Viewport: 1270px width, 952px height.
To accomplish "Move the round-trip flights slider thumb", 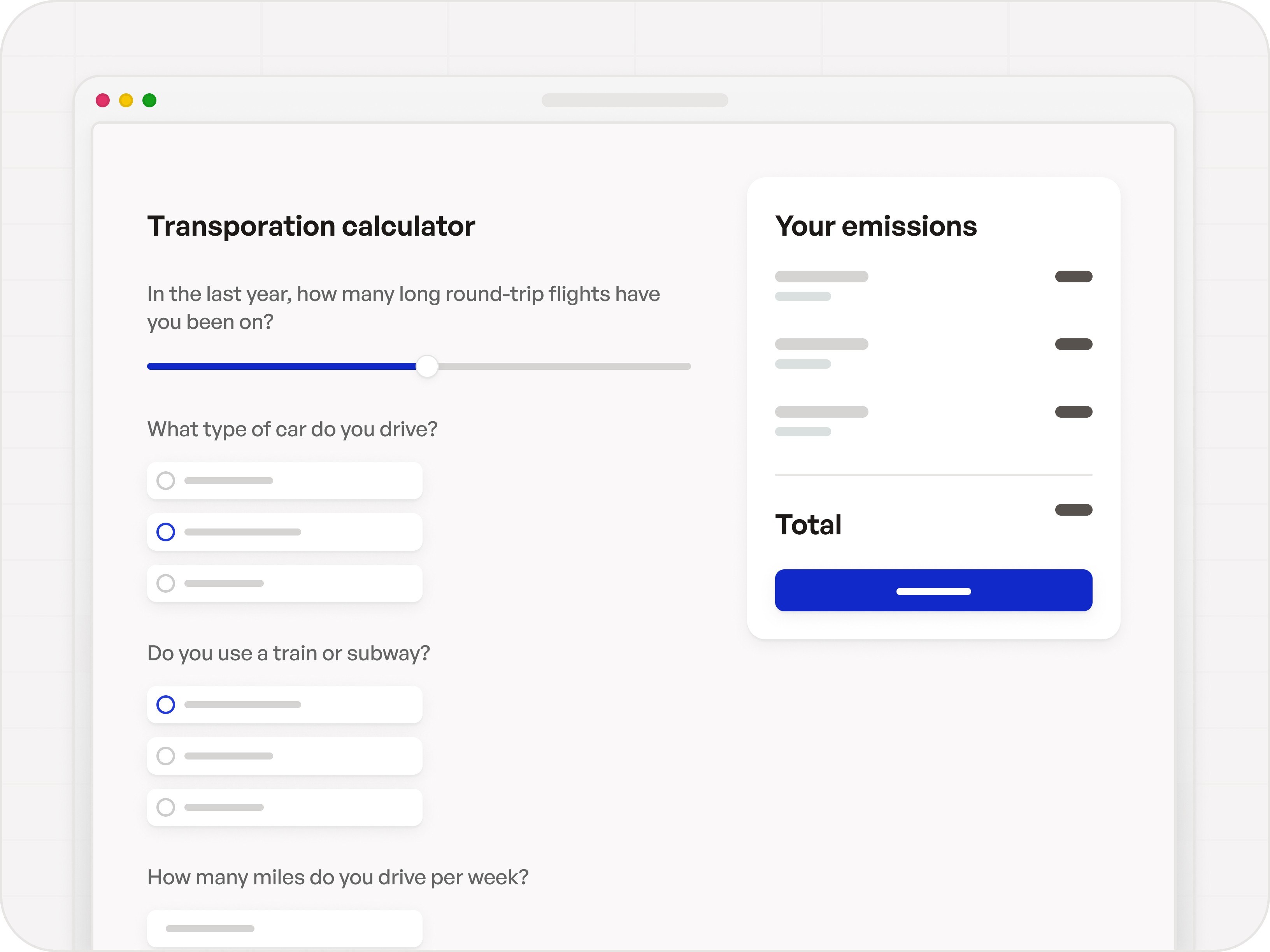I will pos(427,366).
